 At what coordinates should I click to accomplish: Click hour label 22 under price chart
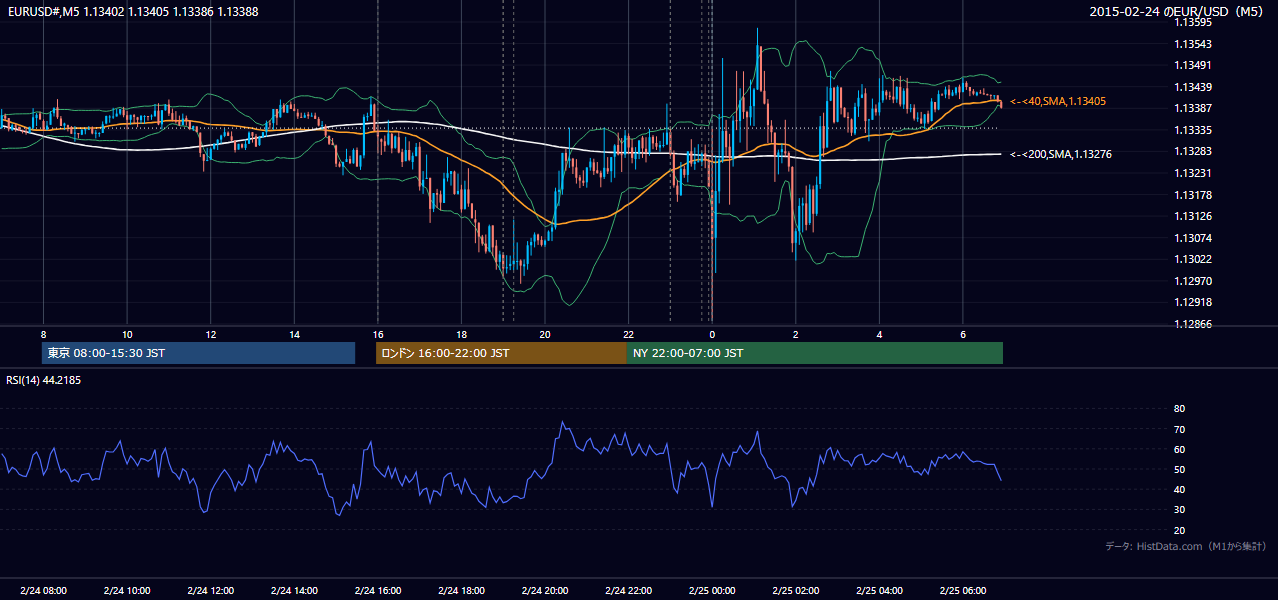pyautogui.click(x=628, y=334)
